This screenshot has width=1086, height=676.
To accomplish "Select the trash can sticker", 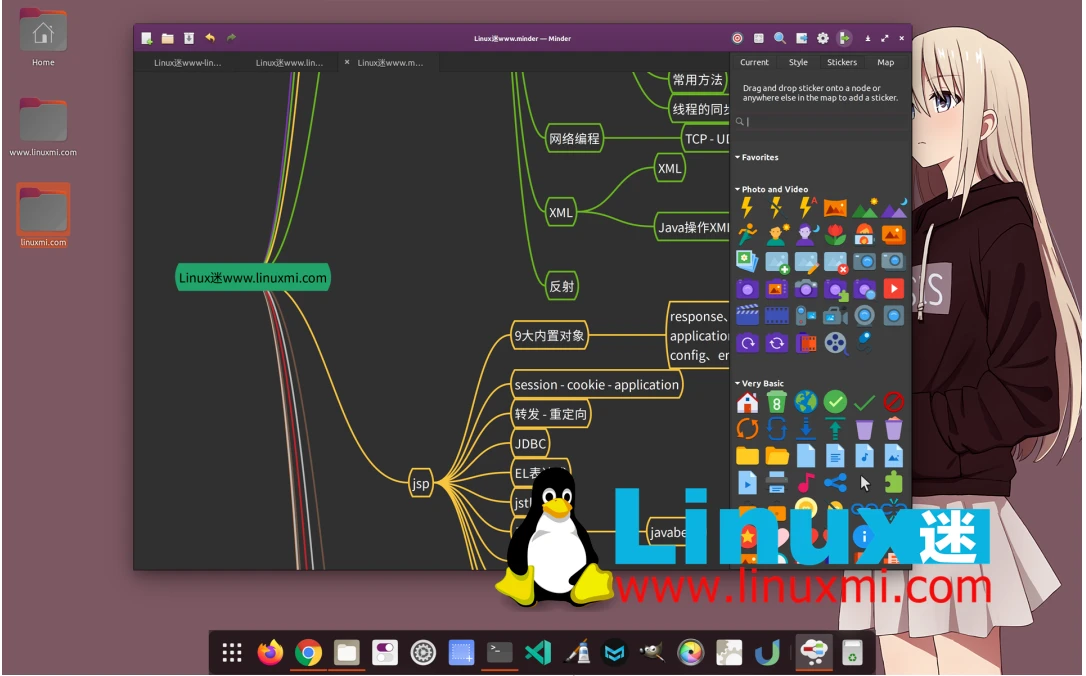I will (865, 428).
